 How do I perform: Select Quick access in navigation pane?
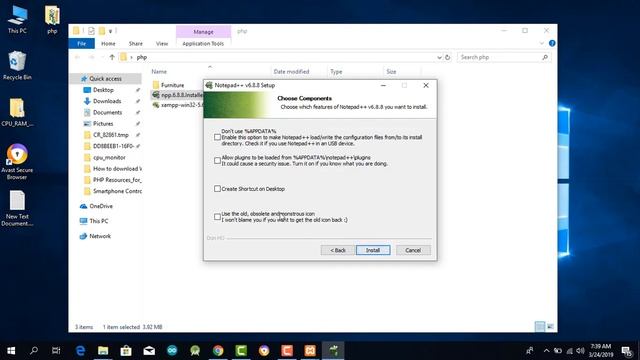tap(105, 78)
